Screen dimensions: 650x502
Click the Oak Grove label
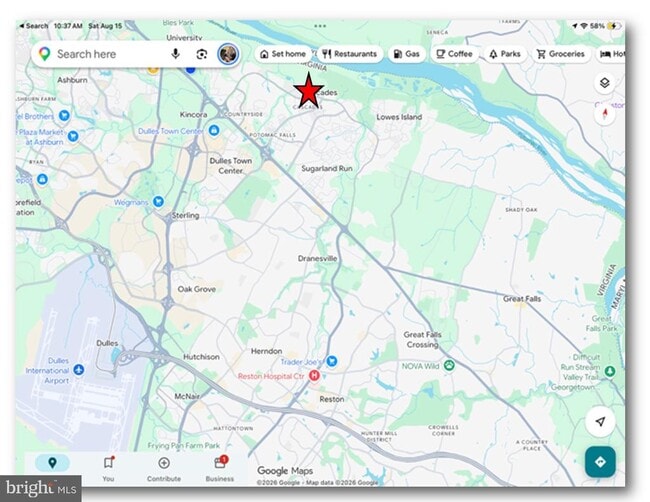coord(196,289)
